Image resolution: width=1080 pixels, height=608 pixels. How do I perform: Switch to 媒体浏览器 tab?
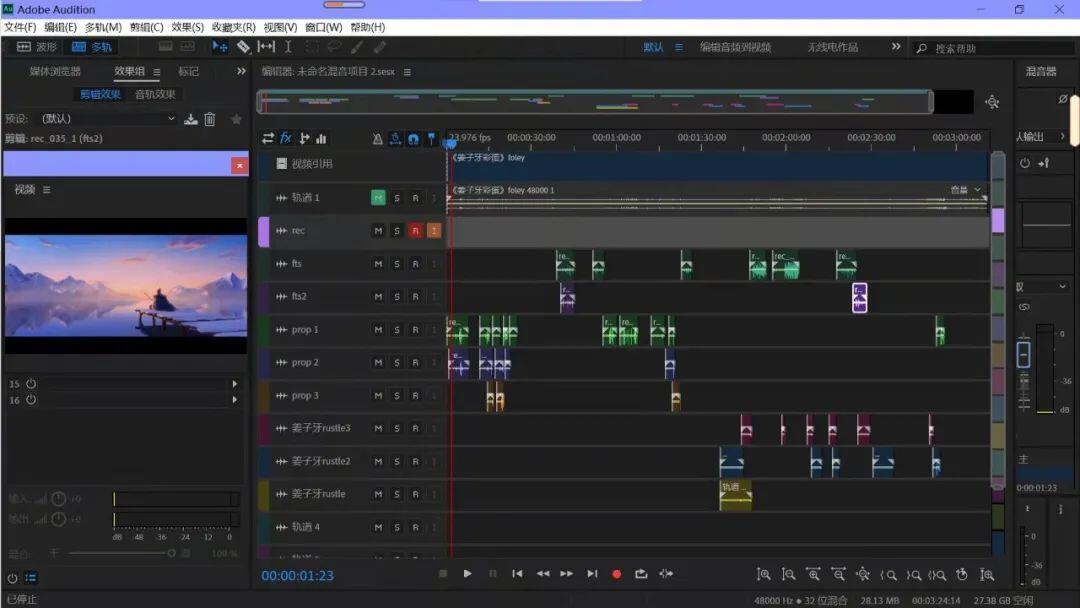coord(55,71)
